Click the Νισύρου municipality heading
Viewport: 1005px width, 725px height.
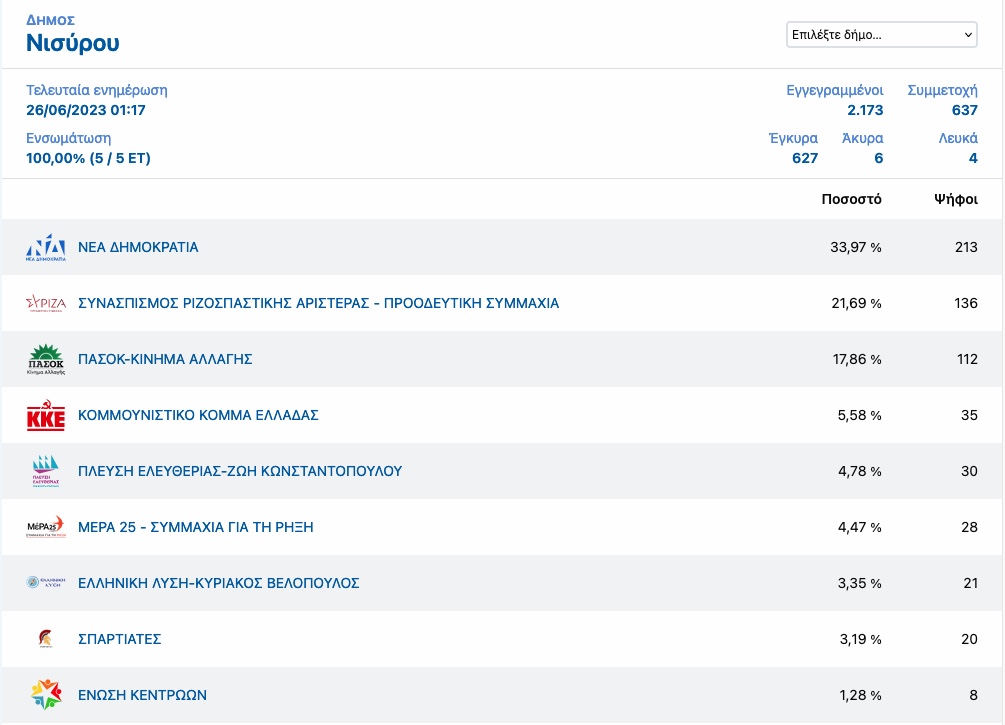pyautogui.click(x=72, y=43)
